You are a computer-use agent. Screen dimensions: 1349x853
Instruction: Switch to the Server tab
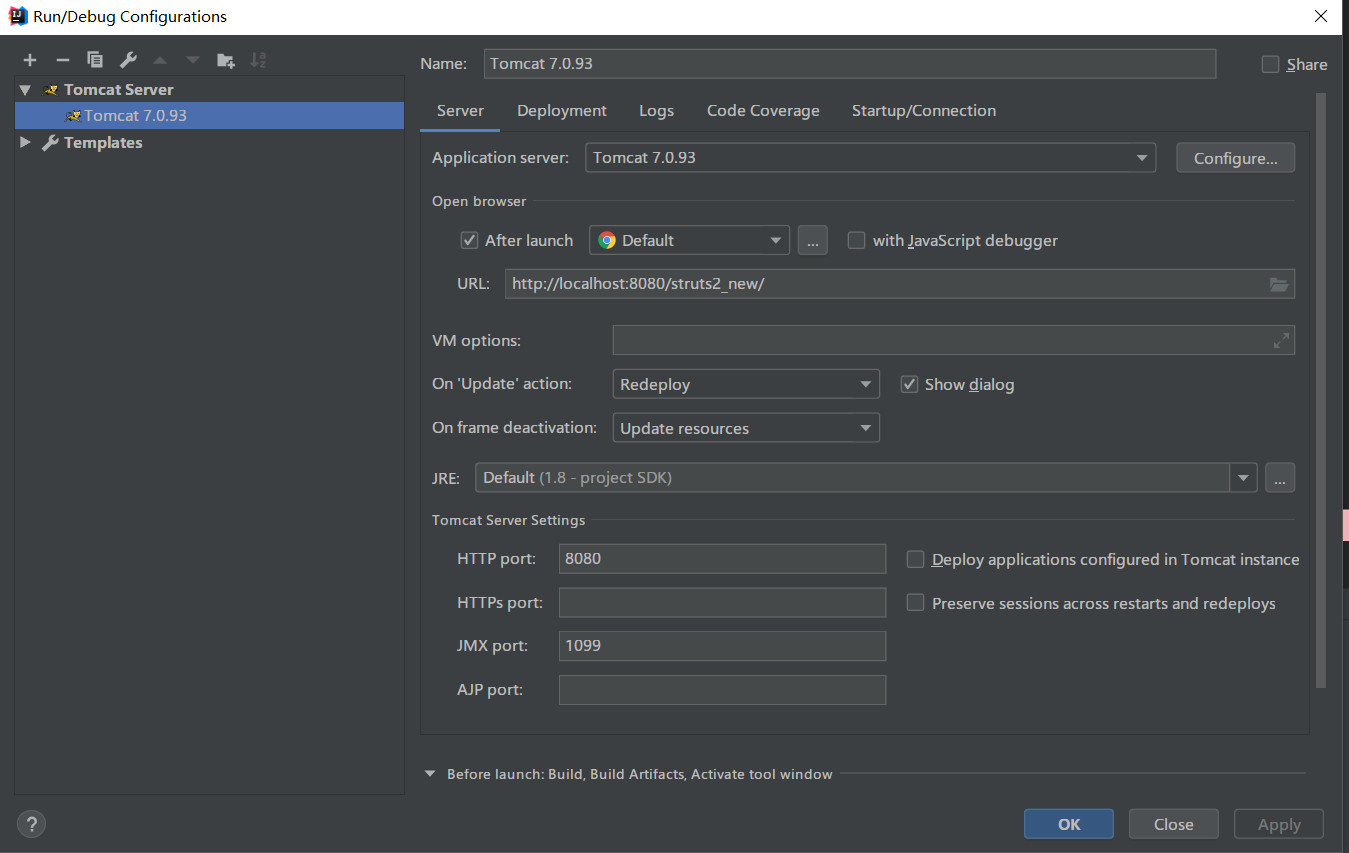[460, 111]
